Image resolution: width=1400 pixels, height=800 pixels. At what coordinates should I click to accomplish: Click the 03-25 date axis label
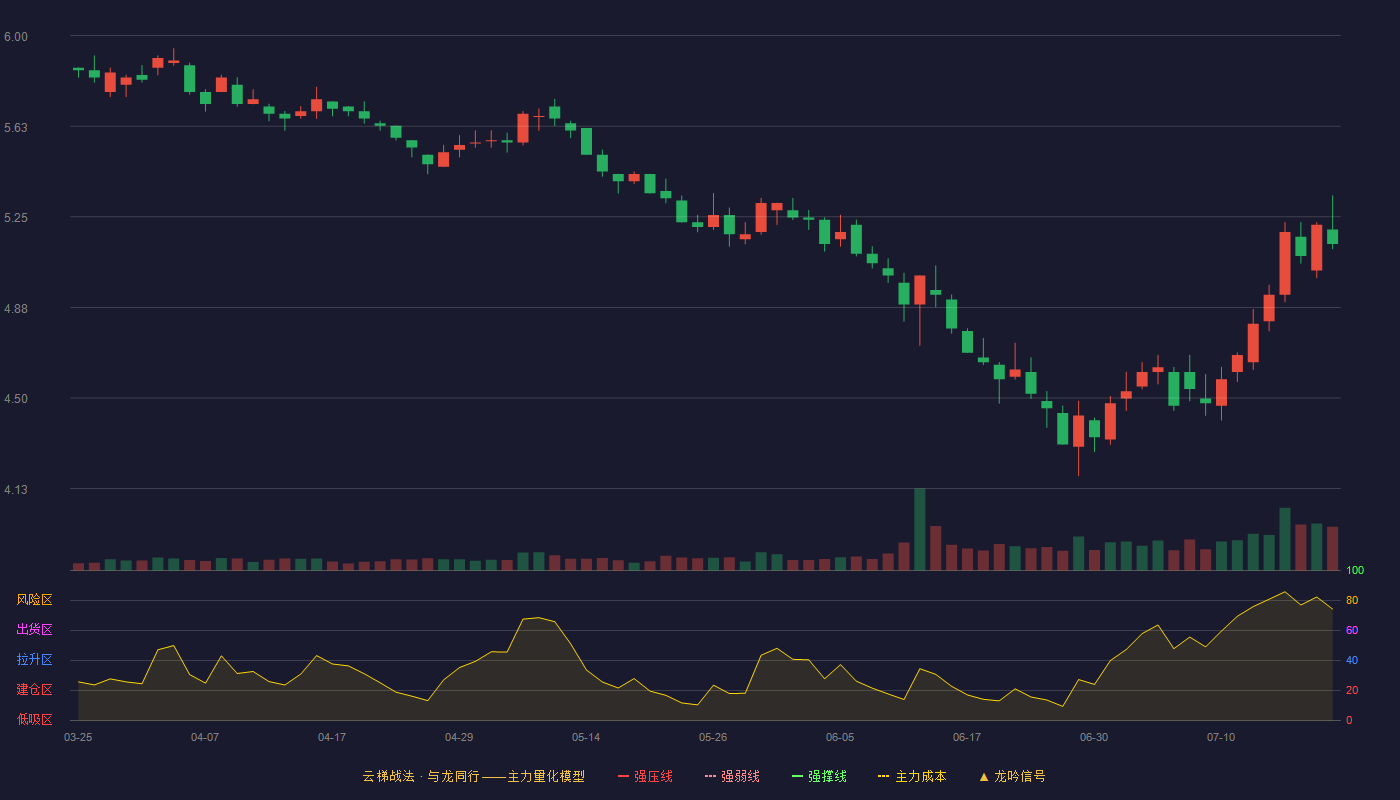click(78, 737)
